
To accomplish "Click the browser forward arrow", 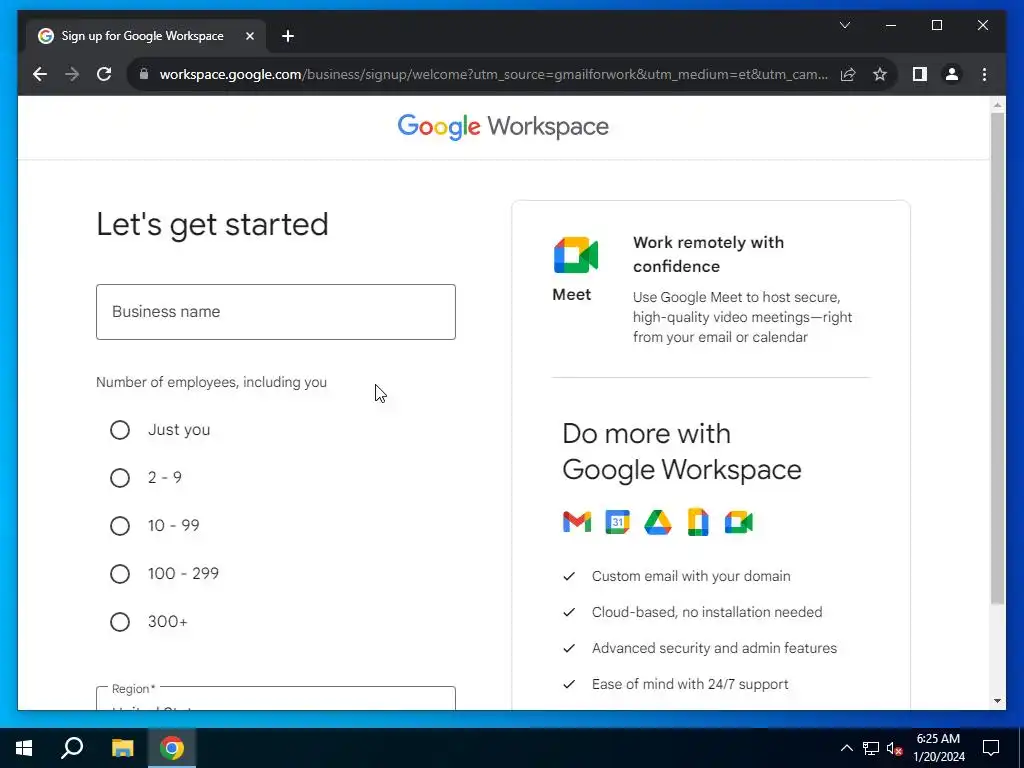I will coord(72,74).
